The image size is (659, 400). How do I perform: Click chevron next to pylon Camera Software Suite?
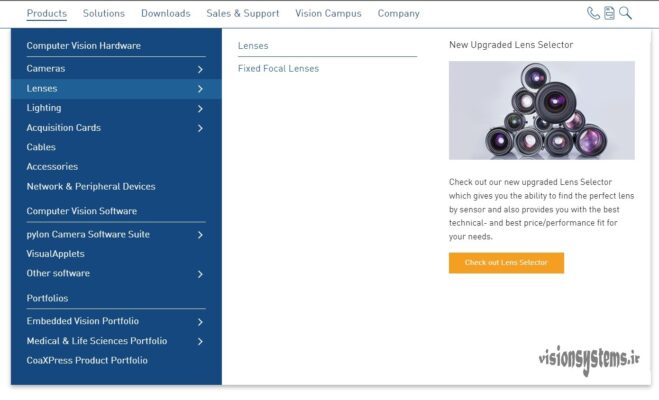[x=200, y=235]
